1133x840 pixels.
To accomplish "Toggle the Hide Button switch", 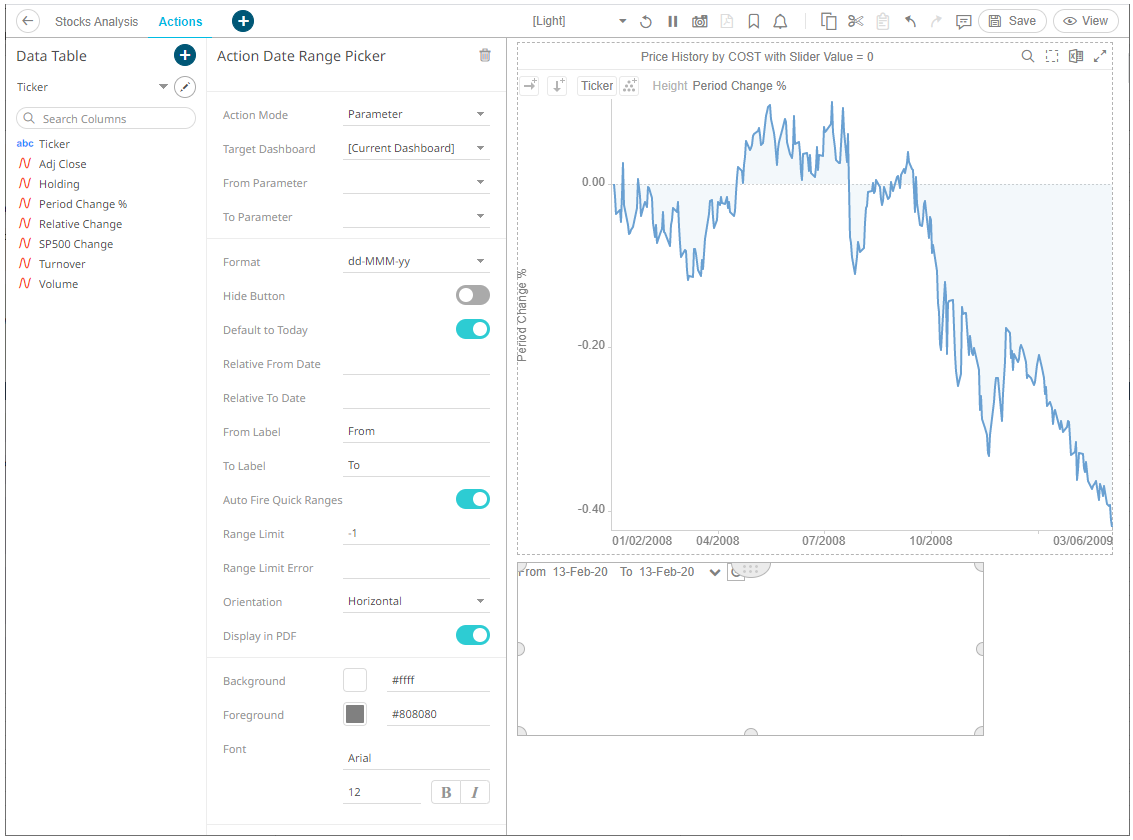I will 472,295.
